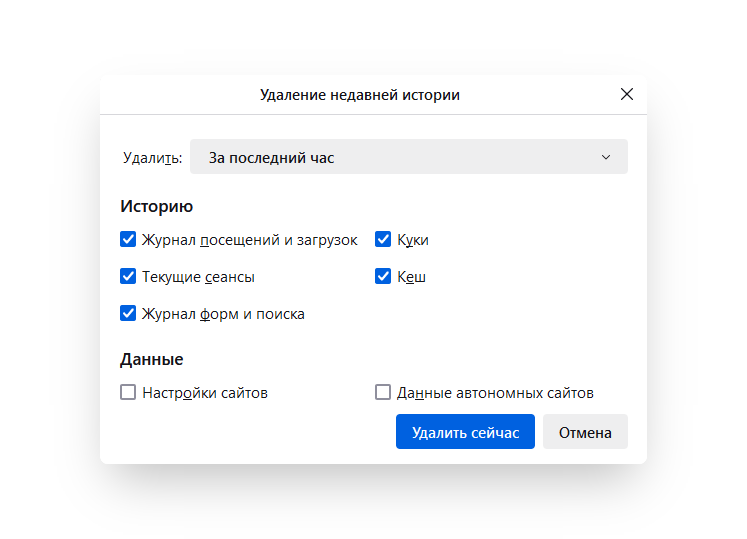
Task: Select the Текущие сеансы label text
Action: click(198, 277)
